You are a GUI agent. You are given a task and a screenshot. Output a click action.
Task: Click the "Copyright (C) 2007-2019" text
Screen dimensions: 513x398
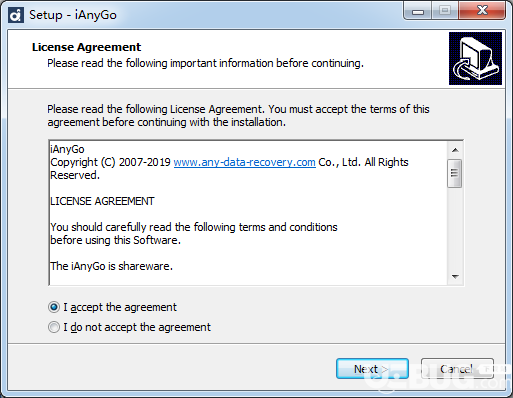(110, 162)
